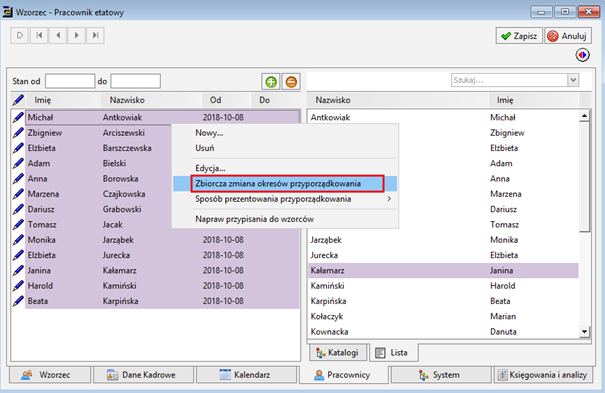Screen dimensions: 605x393
Task: Click pencil icon beside Janina Kałamarz
Action: pyautogui.click(x=18, y=270)
